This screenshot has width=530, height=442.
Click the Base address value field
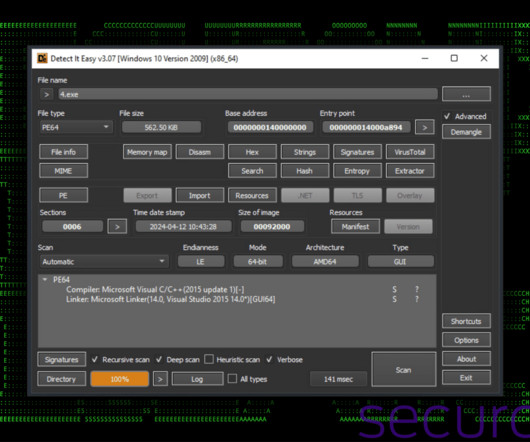pyautogui.click(x=270, y=127)
